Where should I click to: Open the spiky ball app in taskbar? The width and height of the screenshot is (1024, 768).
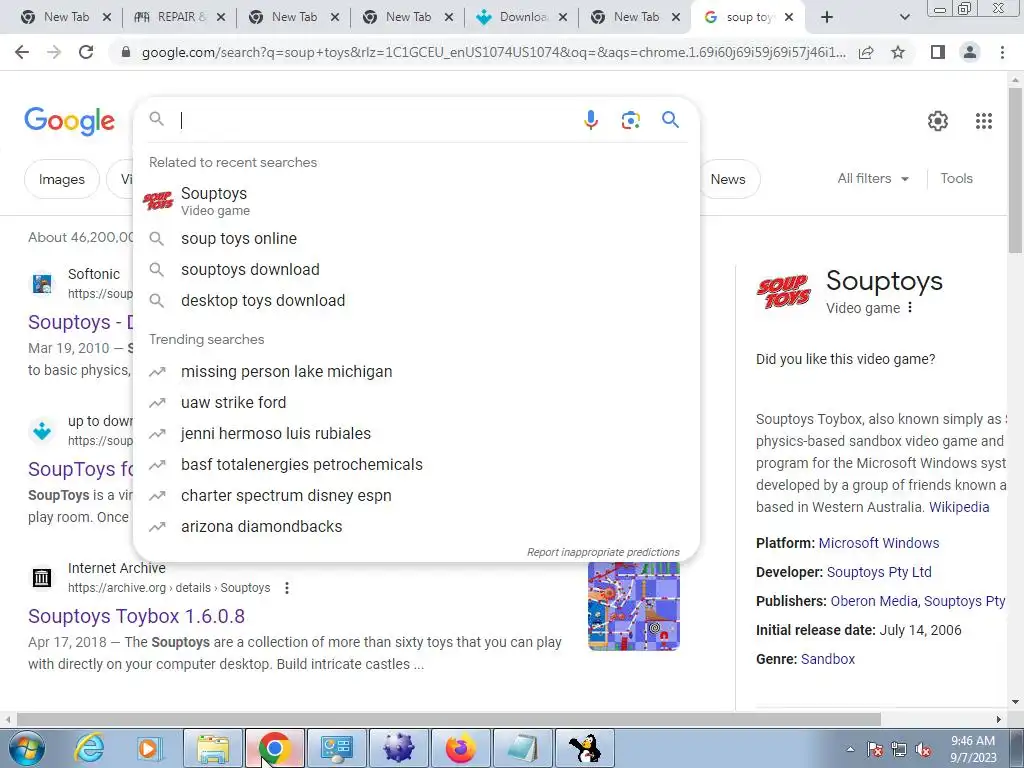pos(399,748)
